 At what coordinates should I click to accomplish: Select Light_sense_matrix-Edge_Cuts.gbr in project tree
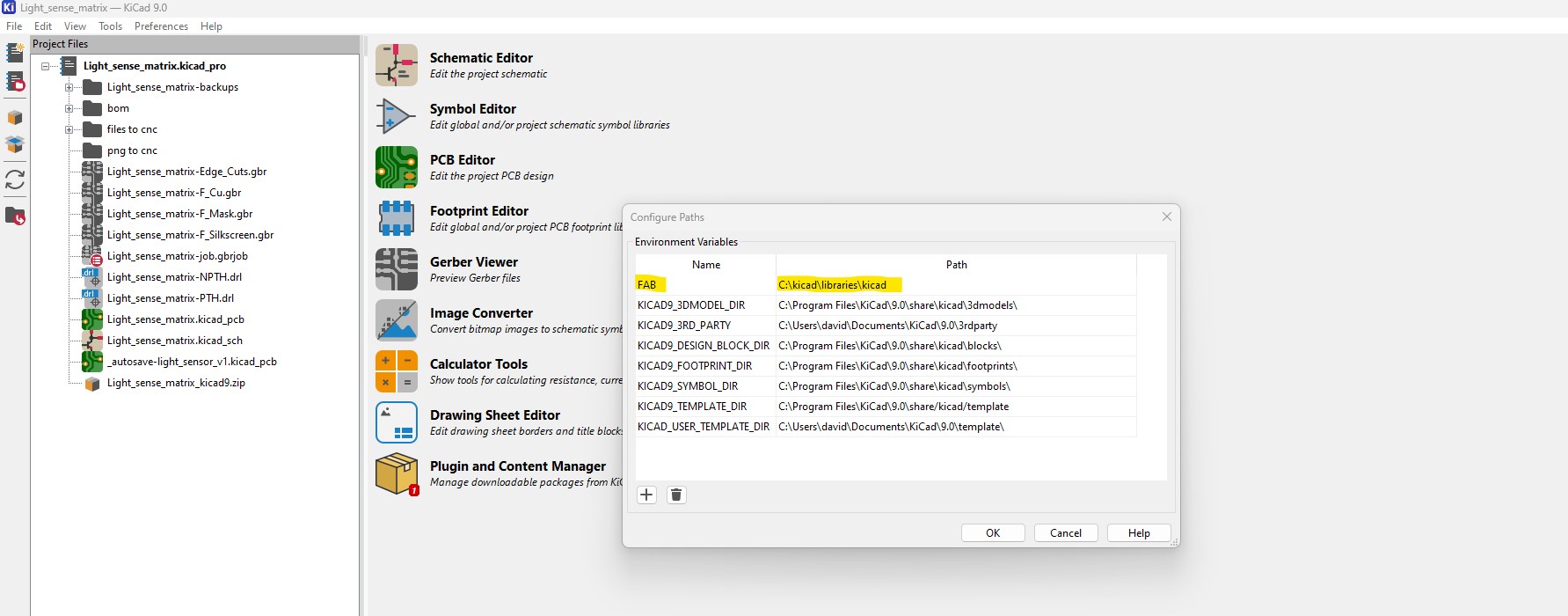tap(186, 172)
